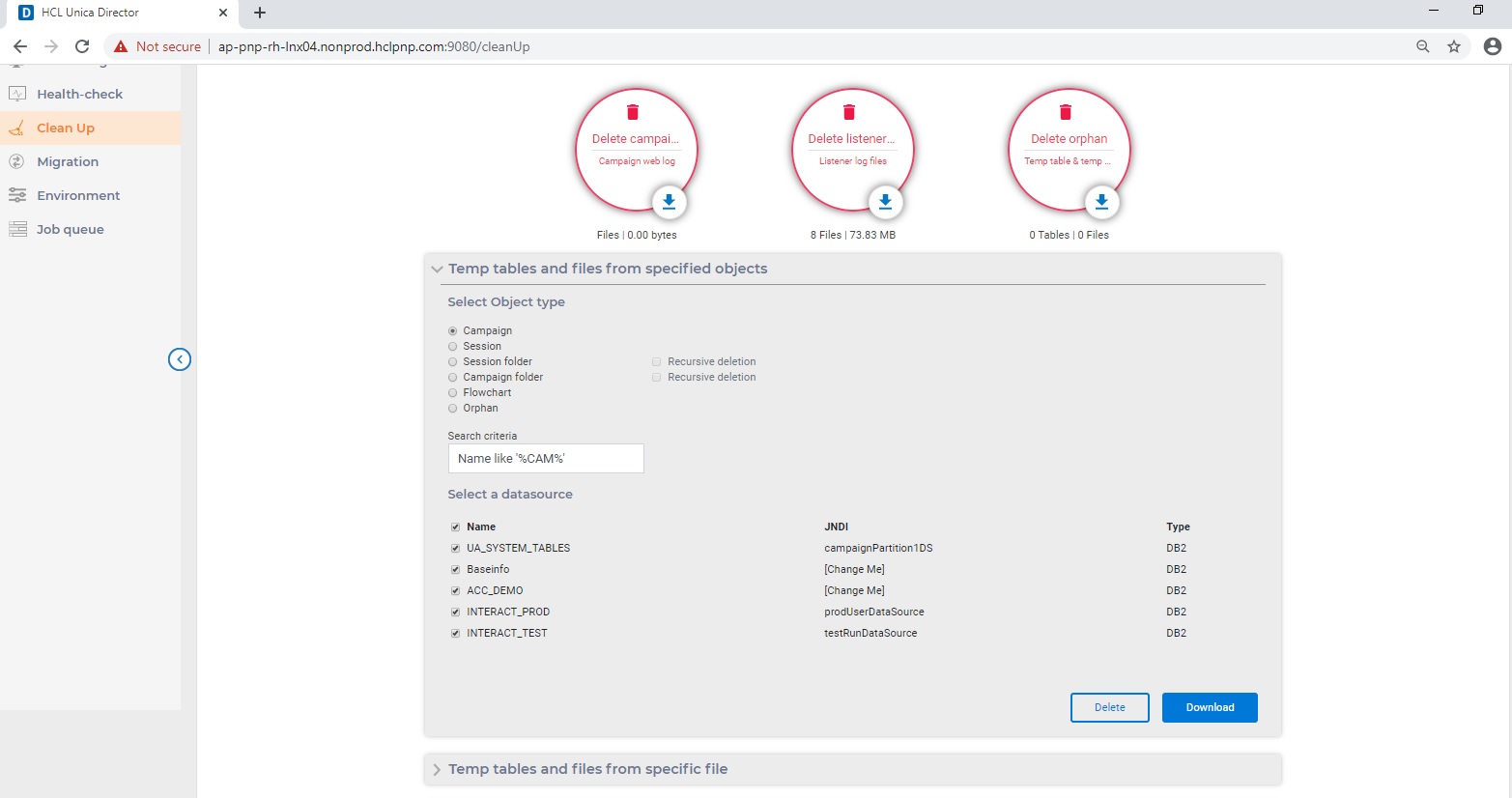Click the trash icon in Delete orphan circle
Image resolution: width=1512 pixels, height=798 pixels.
pyautogui.click(x=1066, y=112)
